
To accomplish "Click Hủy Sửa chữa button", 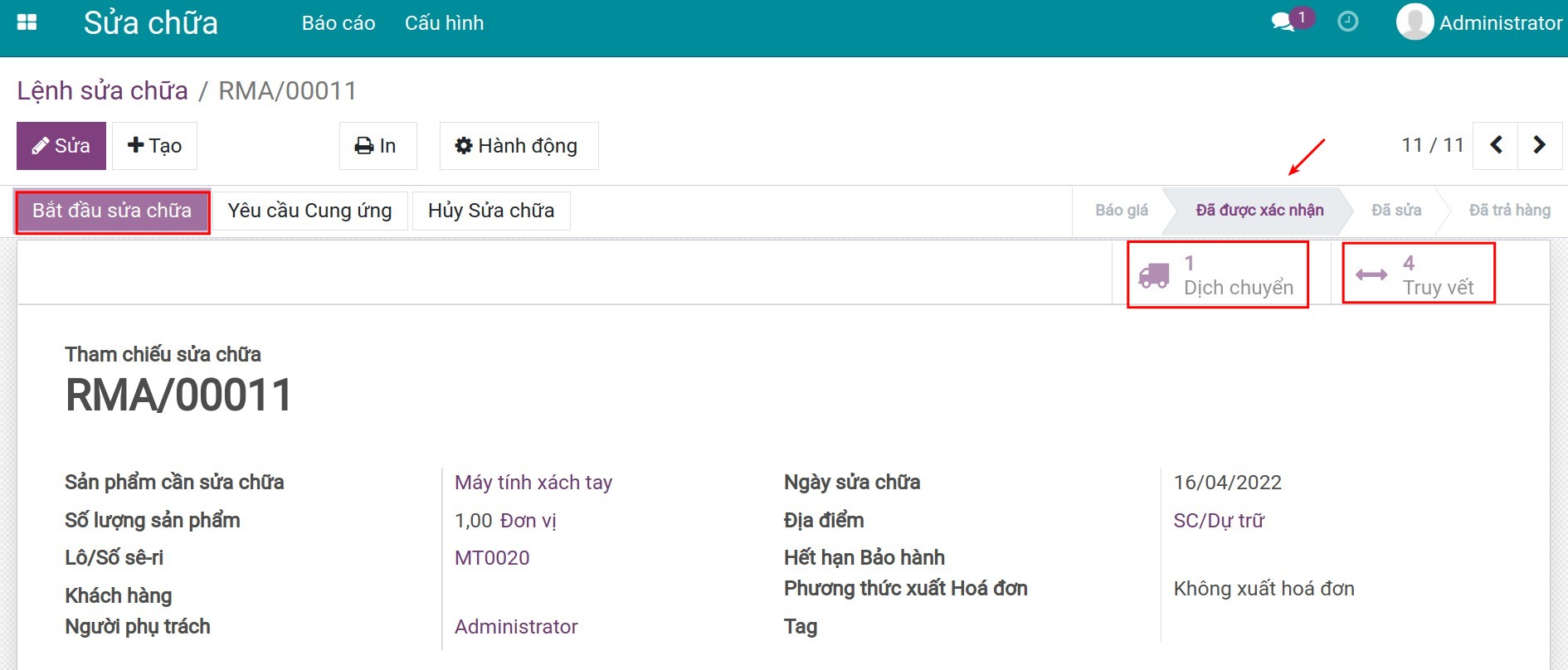I will (x=491, y=211).
